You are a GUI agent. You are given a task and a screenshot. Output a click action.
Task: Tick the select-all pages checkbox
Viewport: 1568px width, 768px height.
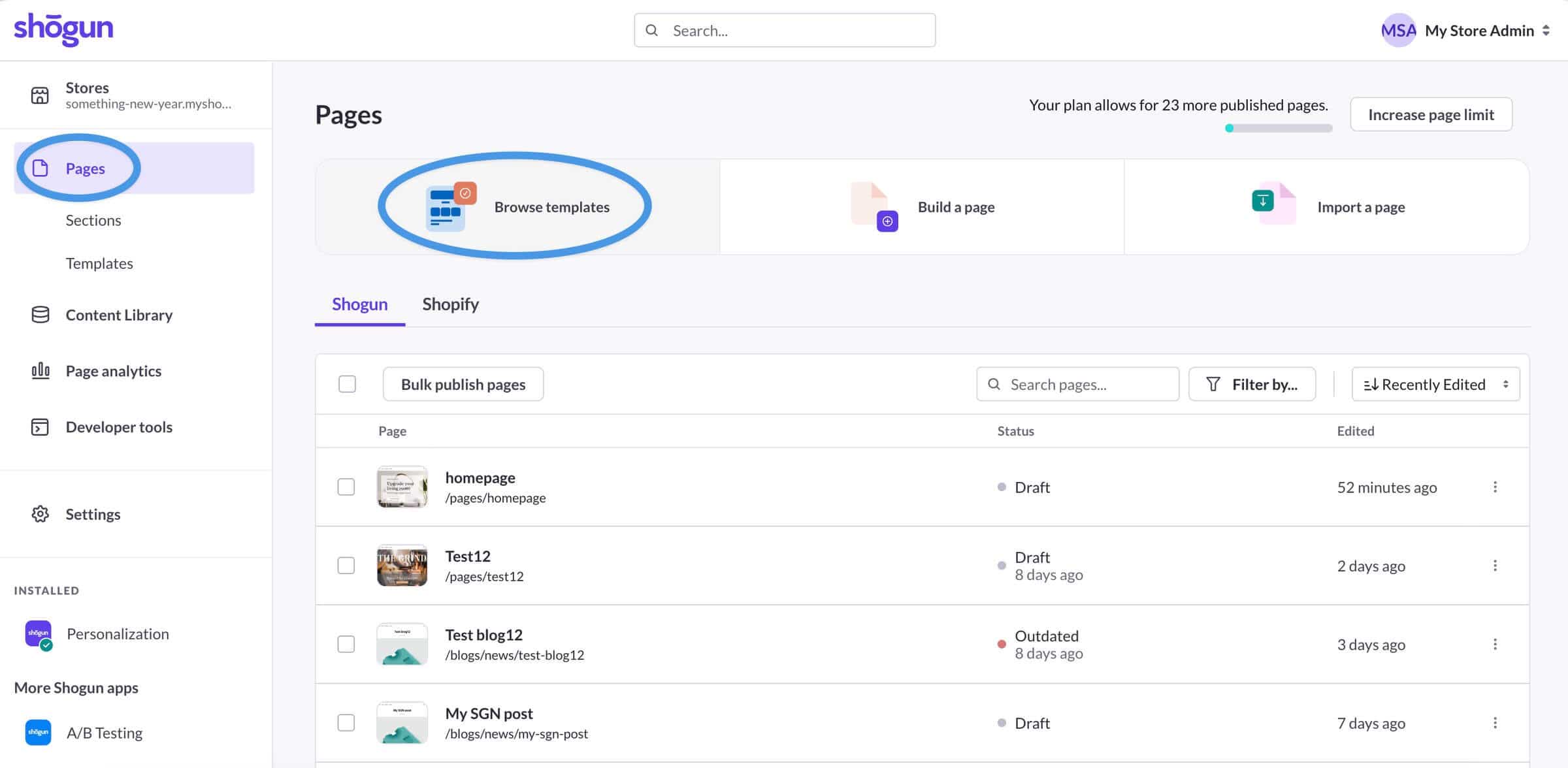[348, 384]
